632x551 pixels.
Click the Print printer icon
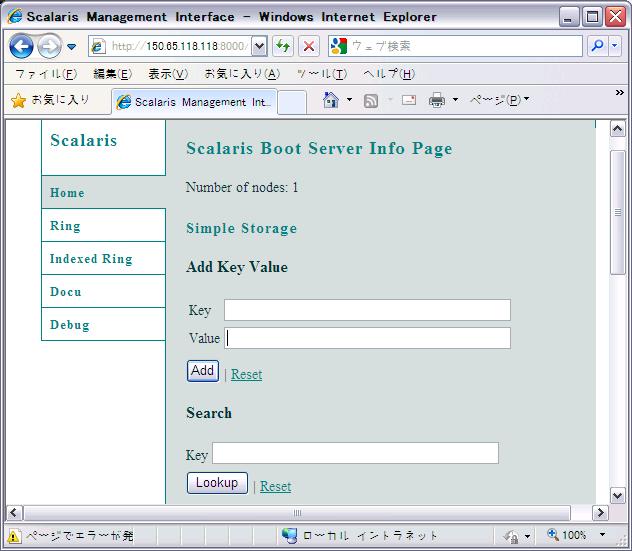436,100
